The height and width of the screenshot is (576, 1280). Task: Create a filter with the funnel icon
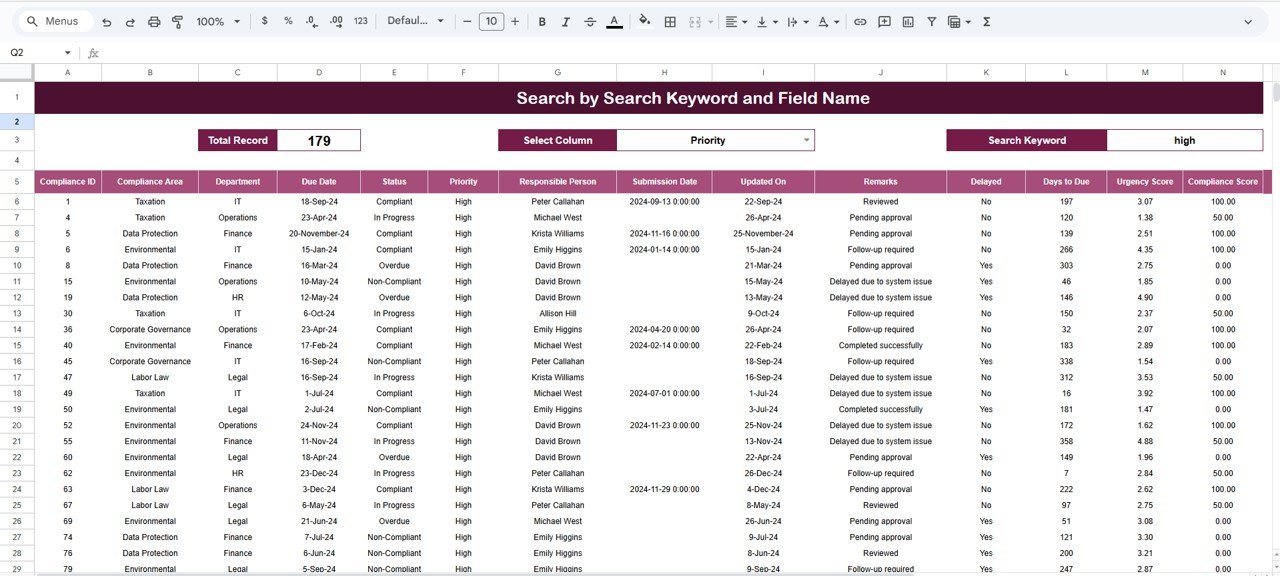(x=932, y=21)
